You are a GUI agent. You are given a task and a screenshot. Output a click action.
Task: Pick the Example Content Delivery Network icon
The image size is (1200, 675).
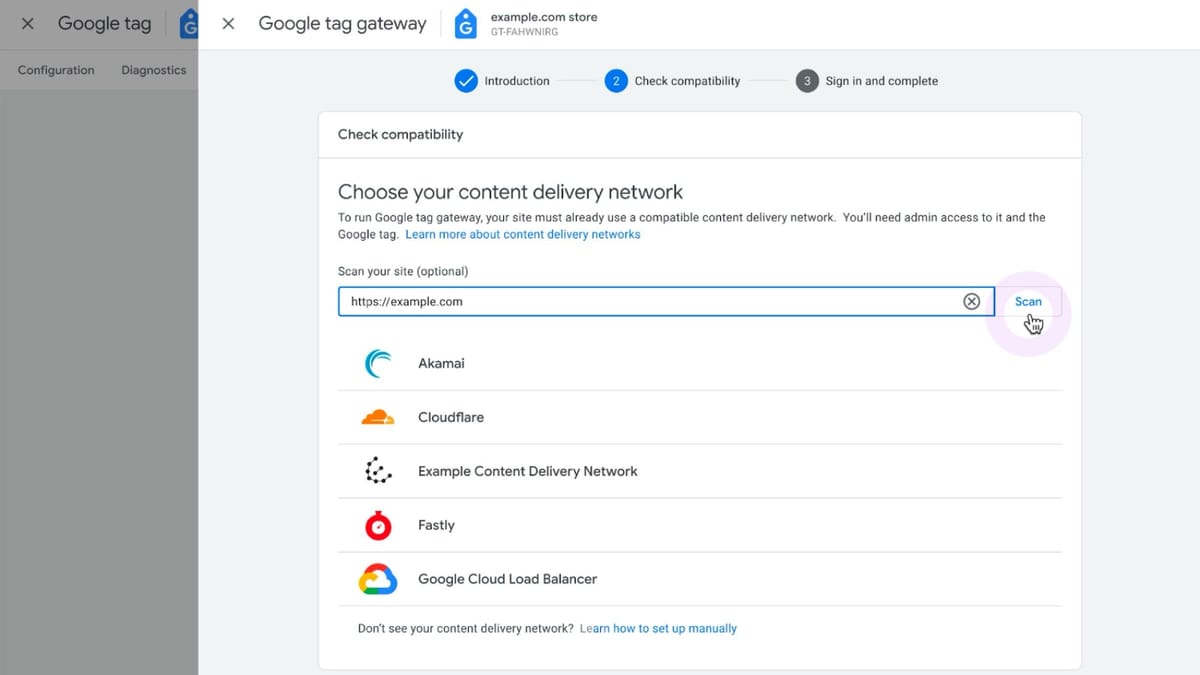(x=378, y=471)
